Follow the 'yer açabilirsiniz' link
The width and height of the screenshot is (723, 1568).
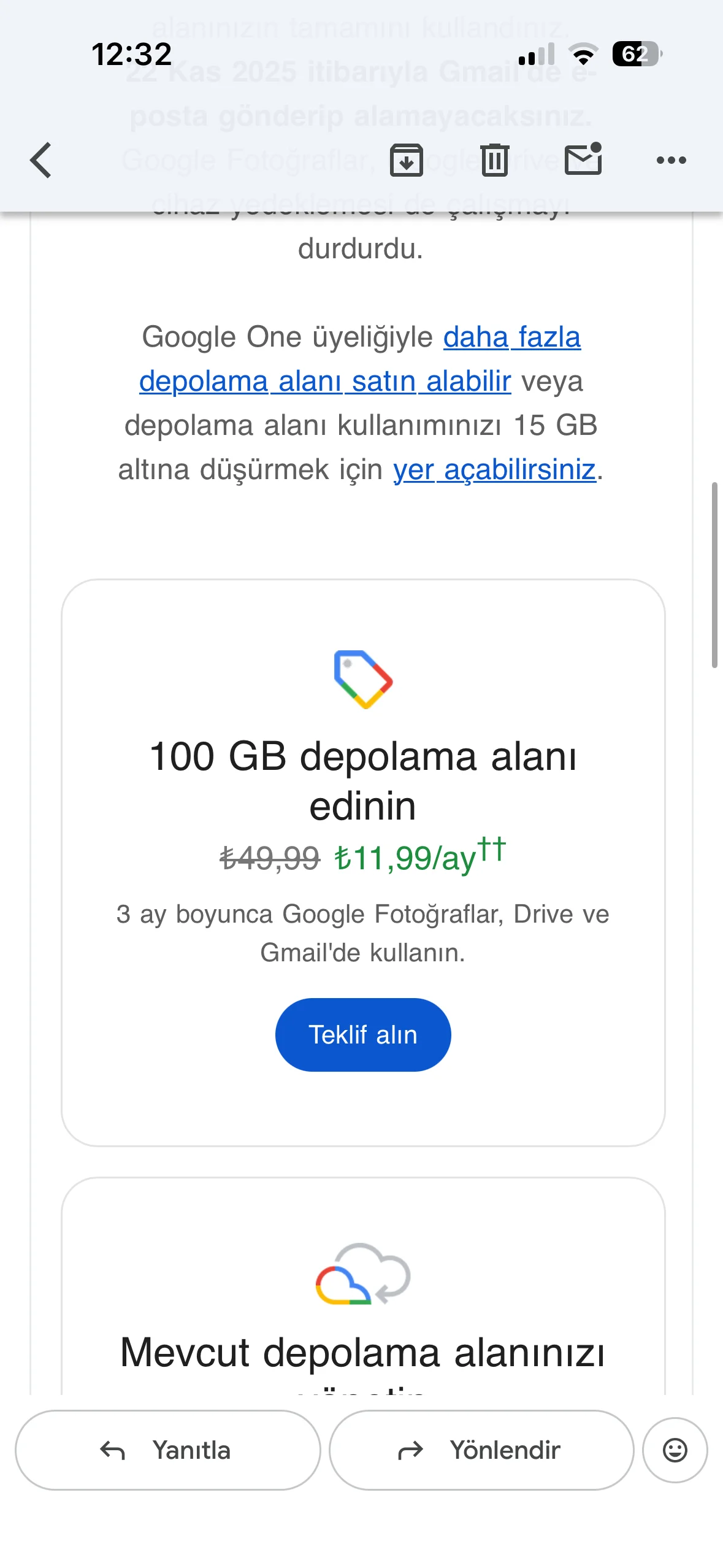[494, 470]
